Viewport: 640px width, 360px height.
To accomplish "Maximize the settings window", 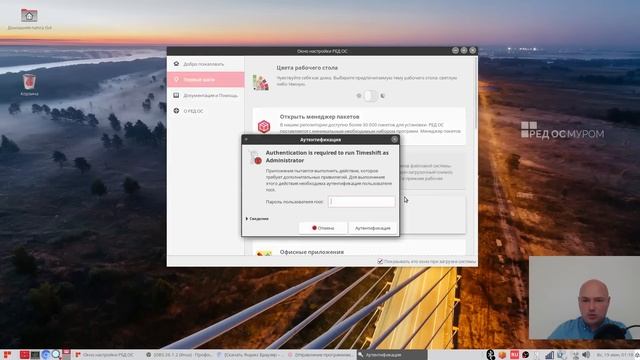I will coord(464,50).
